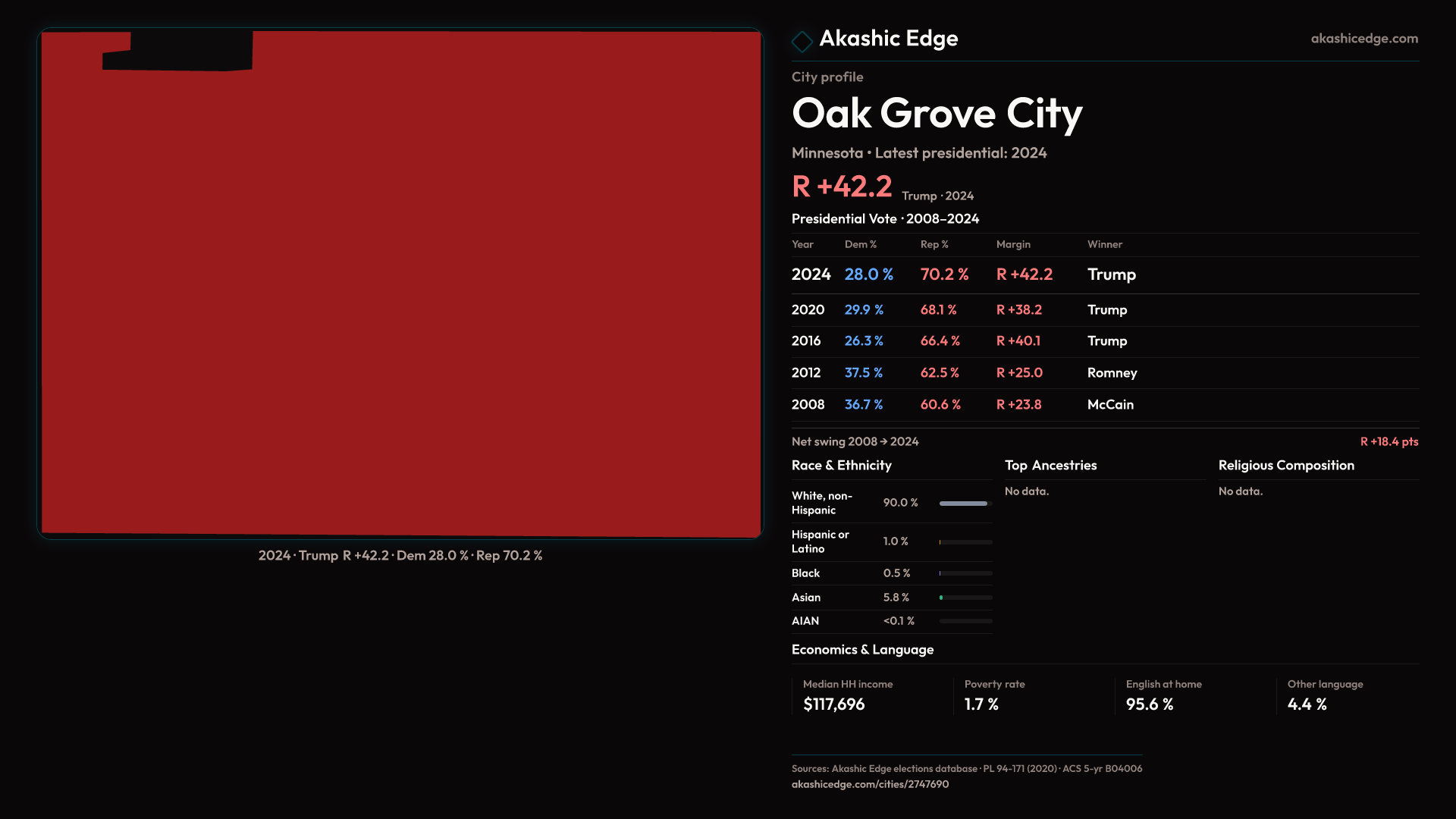1456x819 pixels.
Task: Select the 2020 election year row
Action: (x=808, y=310)
